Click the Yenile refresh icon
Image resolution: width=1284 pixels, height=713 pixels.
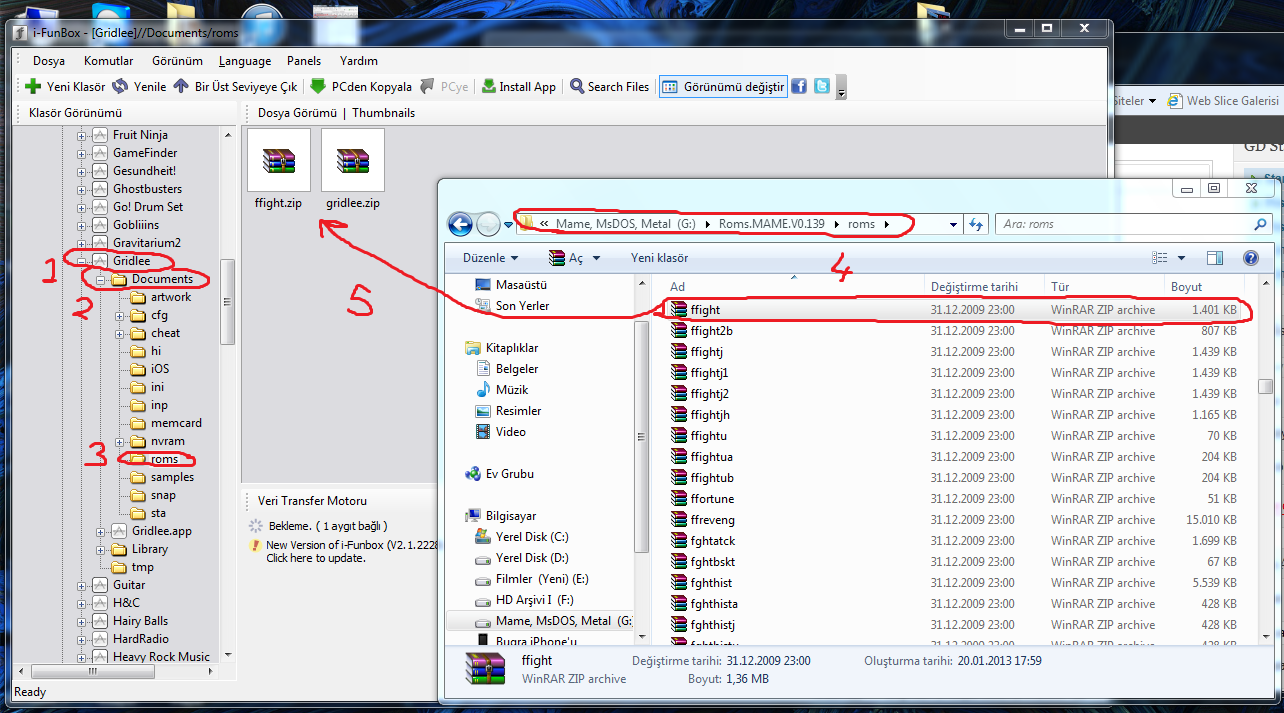pos(120,87)
